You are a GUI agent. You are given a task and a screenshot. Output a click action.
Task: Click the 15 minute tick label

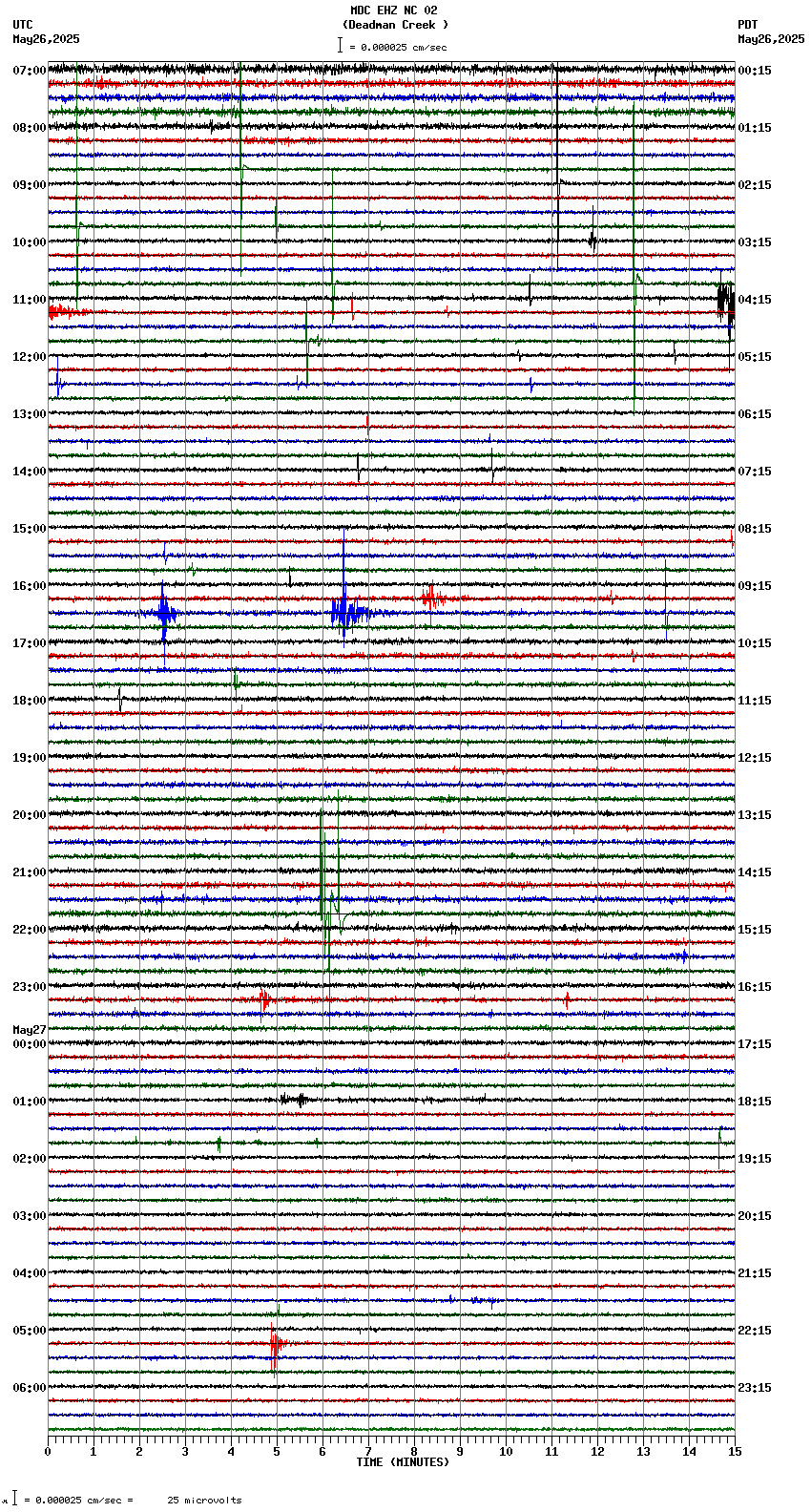click(x=734, y=1452)
